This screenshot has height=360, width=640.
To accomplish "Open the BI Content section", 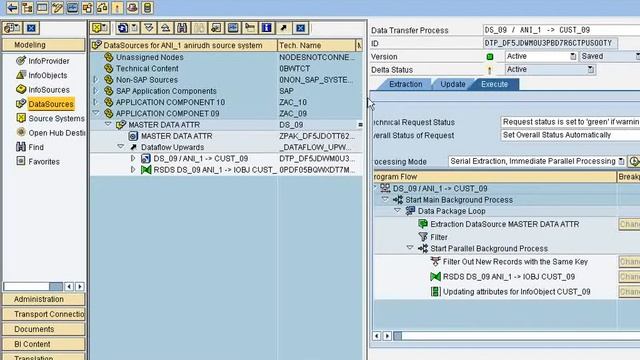I will pyautogui.click(x=44, y=344).
